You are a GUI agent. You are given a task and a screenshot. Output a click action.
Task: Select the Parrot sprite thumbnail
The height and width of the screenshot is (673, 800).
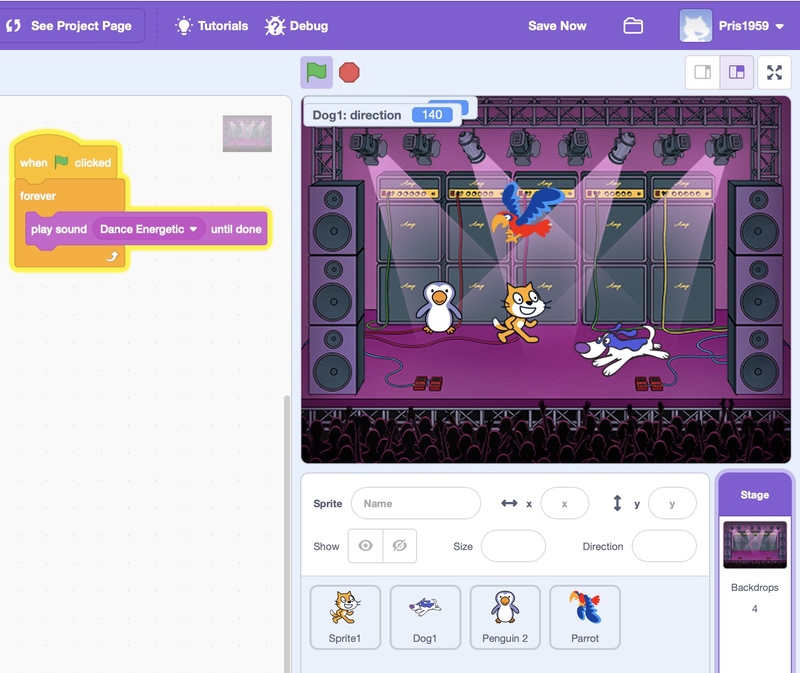(x=585, y=616)
